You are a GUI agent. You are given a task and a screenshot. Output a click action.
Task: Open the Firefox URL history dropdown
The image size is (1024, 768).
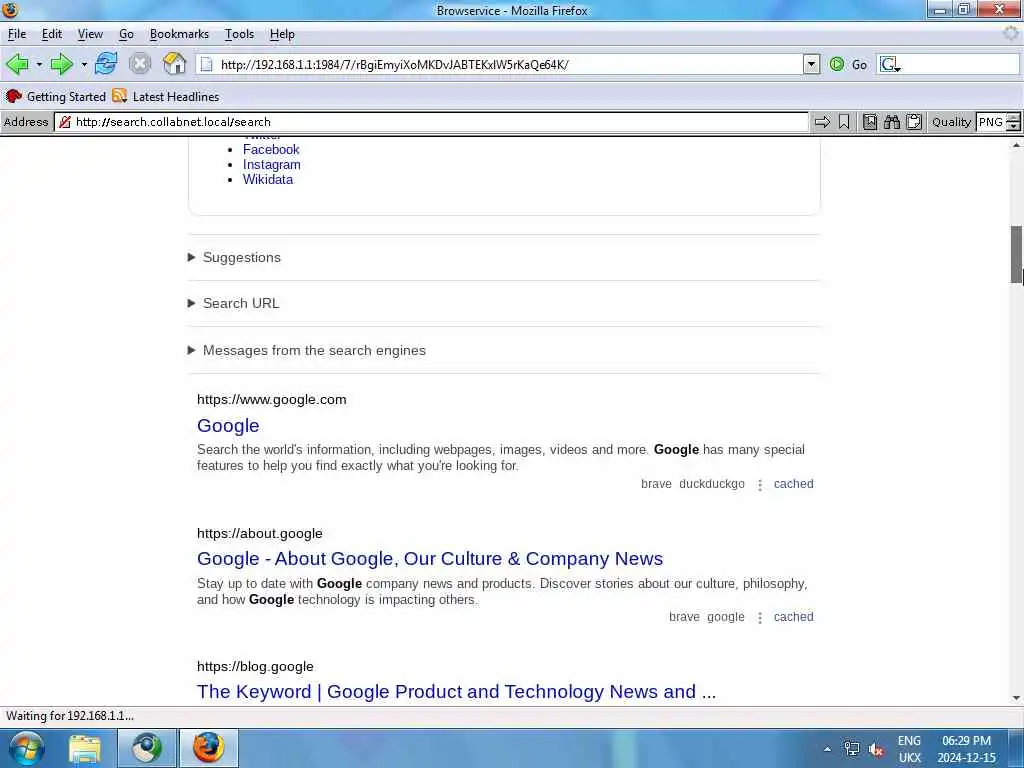[811, 64]
